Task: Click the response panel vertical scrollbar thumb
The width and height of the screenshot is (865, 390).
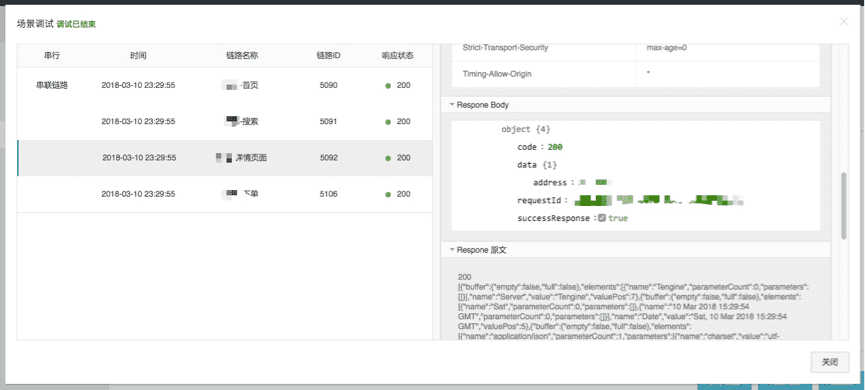Action: click(x=843, y=206)
